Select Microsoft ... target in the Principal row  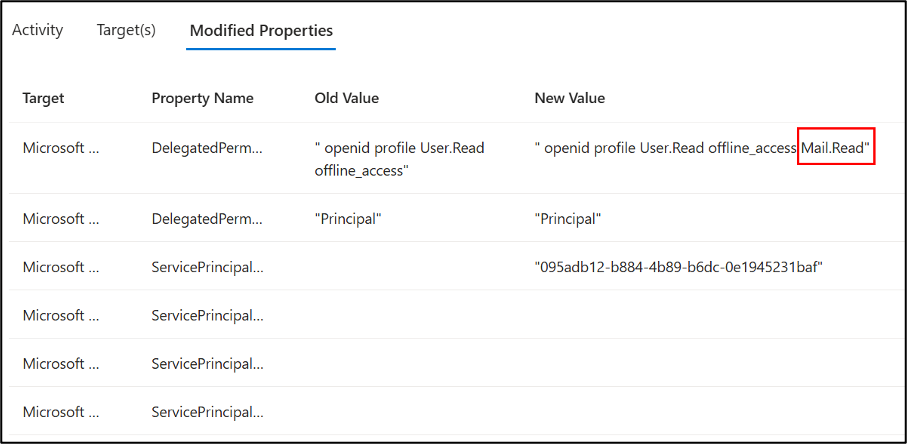click(x=61, y=219)
